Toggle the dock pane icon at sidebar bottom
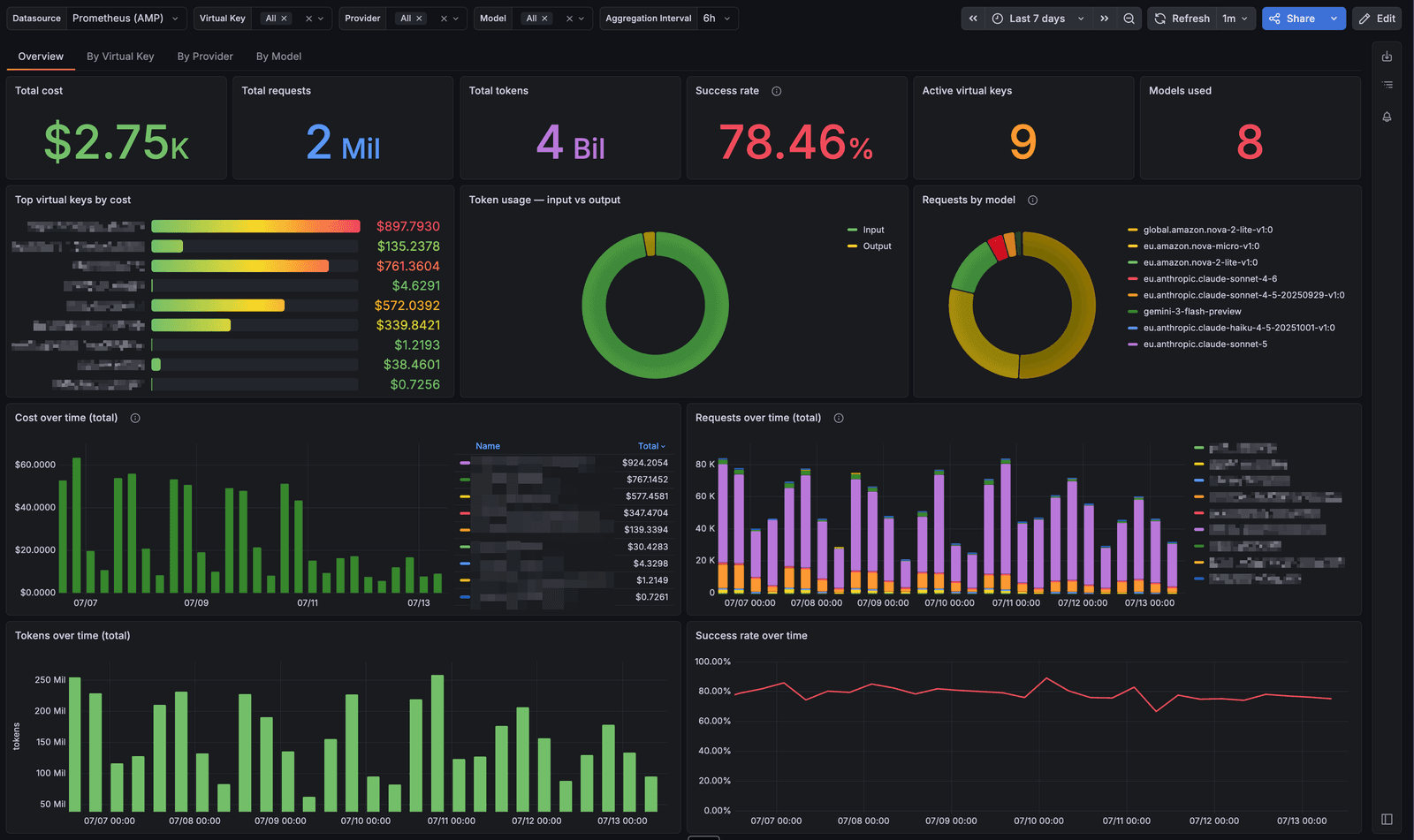Image resolution: width=1414 pixels, height=840 pixels. (1387, 820)
